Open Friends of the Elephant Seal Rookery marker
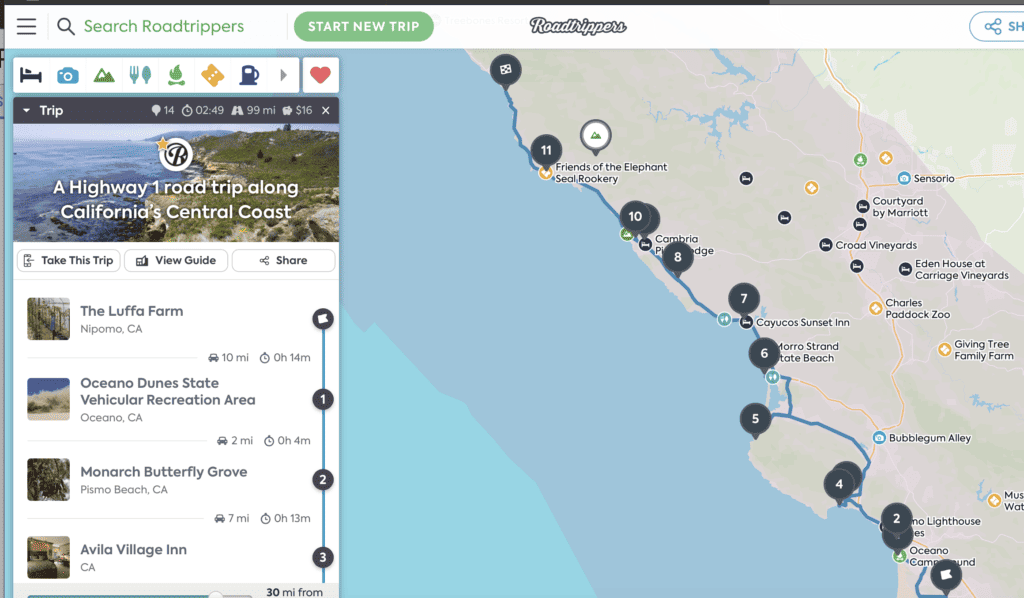The image size is (1024, 598). (x=545, y=173)
